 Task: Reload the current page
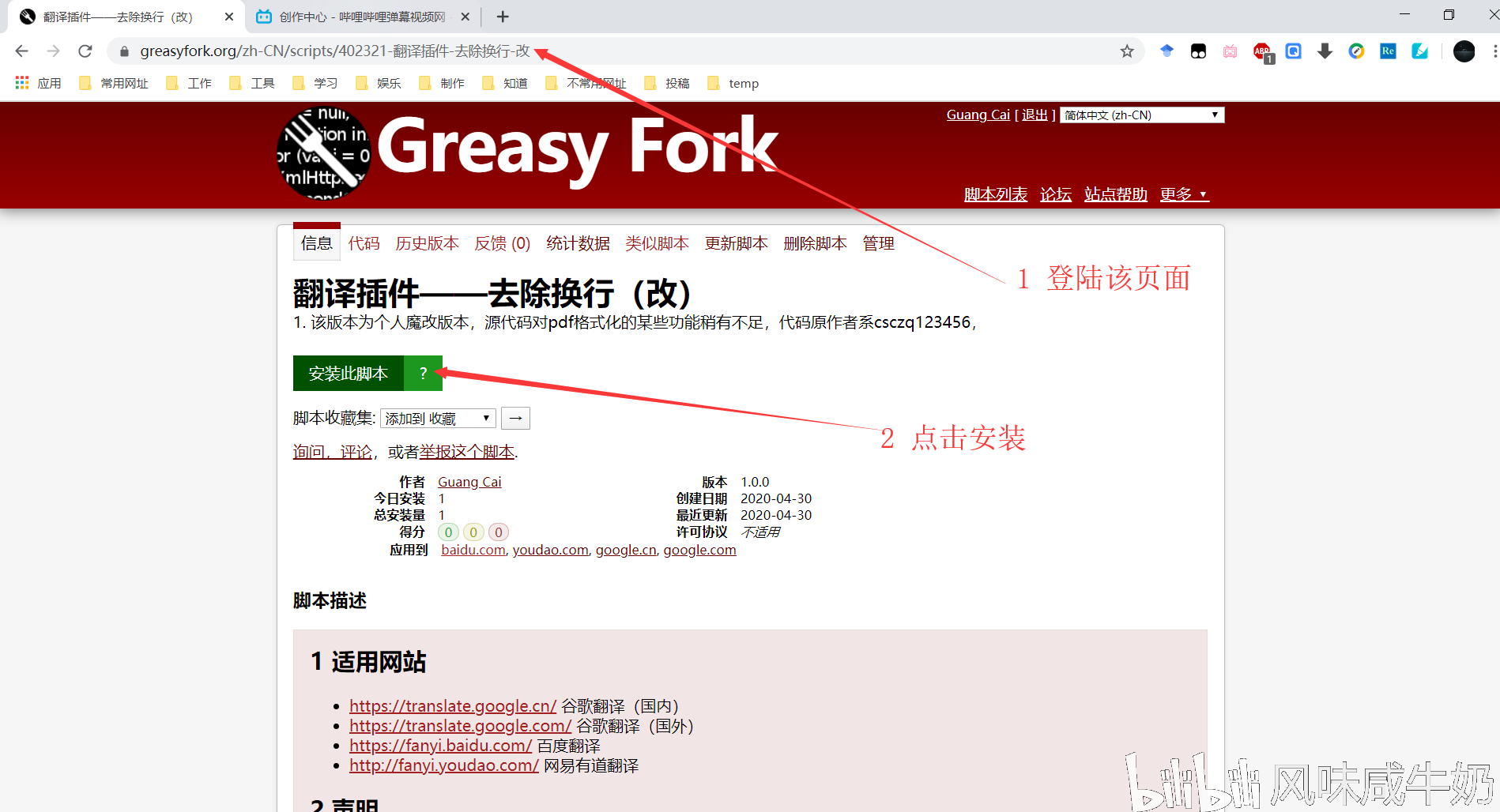pos(85,51)
